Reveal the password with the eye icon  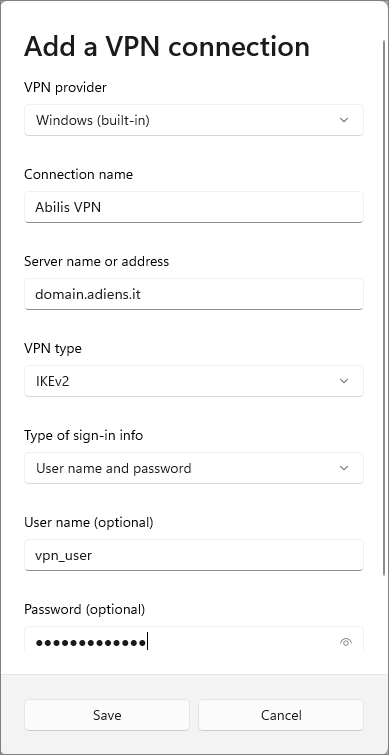346,642
